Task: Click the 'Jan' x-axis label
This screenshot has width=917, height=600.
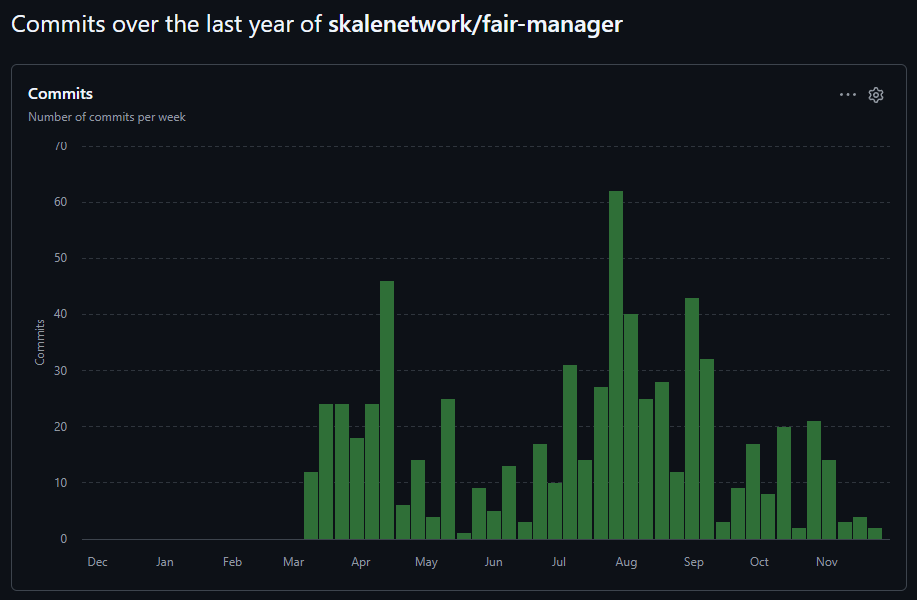Action: (x=164, y=562)
